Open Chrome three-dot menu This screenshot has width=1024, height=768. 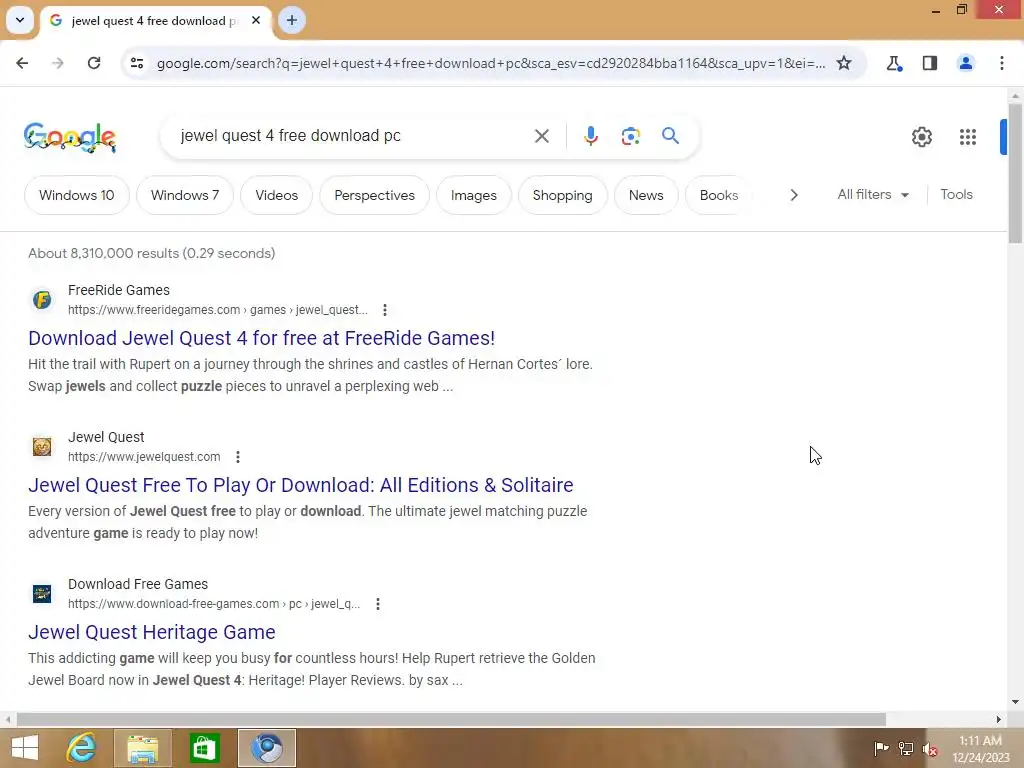coord(1002,63)
